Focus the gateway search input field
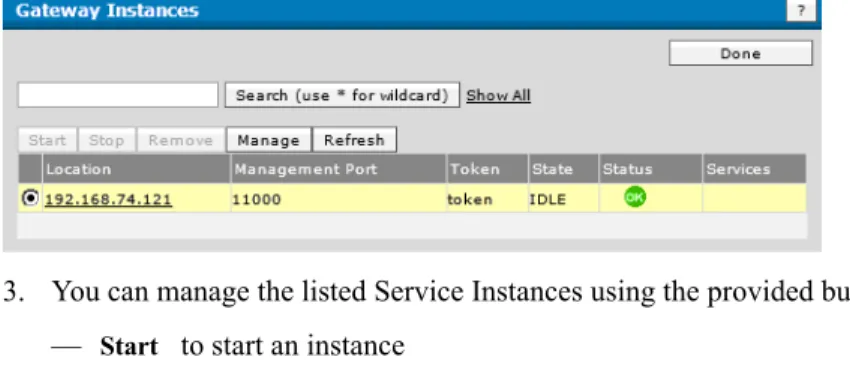850x366 pixels. pyautogui.click(x=118, y=95)
